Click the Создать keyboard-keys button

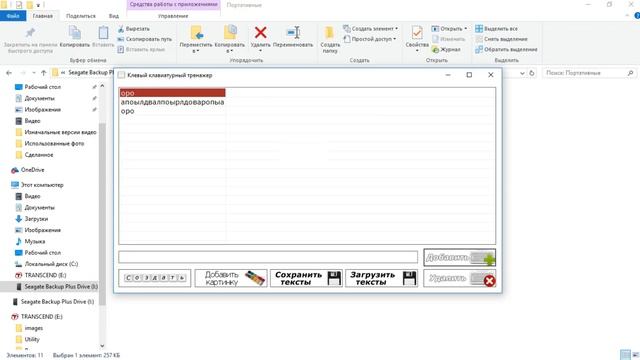click(x=155, y=278)
